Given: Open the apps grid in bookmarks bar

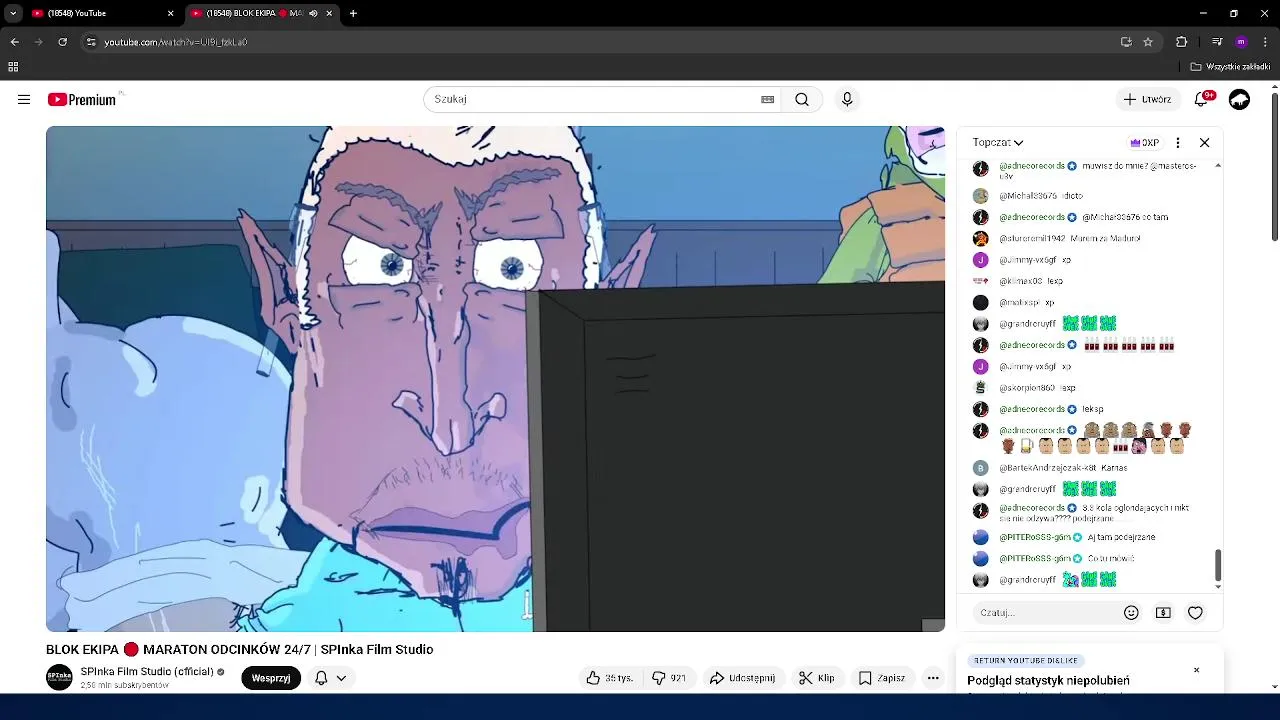Looking at the screenshot, I should [x=13, y=67].
